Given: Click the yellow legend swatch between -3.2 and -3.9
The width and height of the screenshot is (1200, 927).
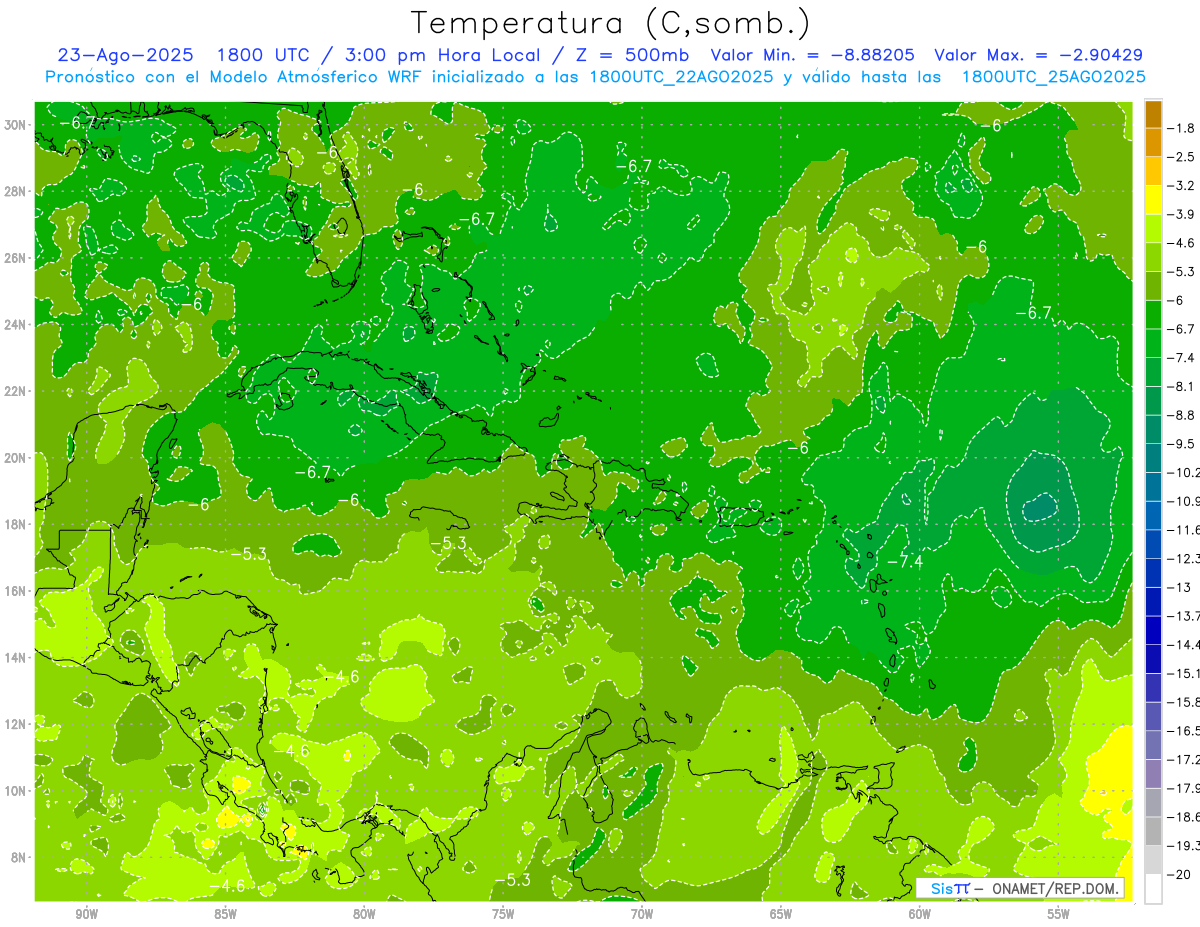Looking at the screenshot, I should (x=1153, y=200).
